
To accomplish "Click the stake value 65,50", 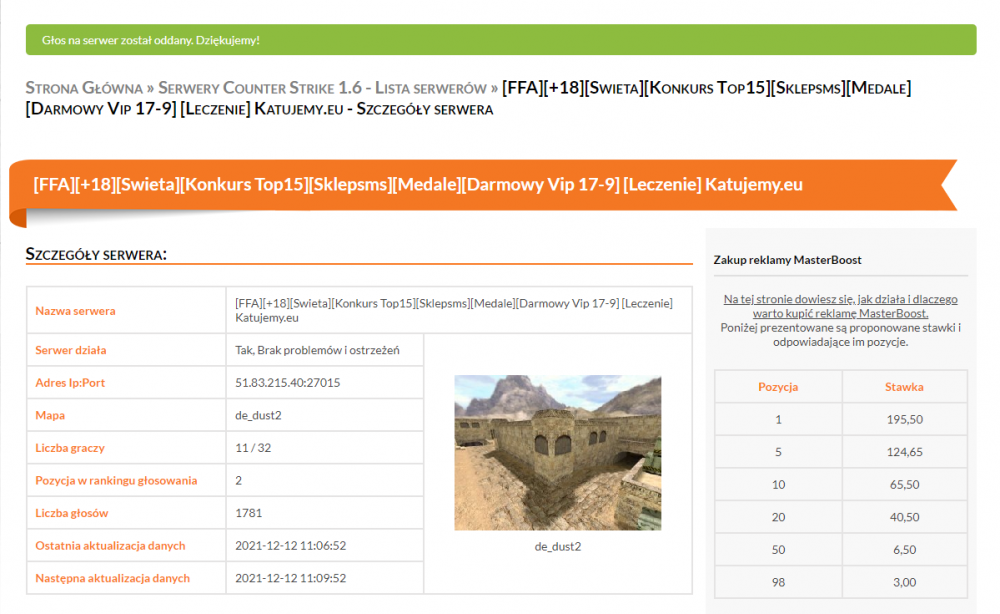I will (x=904, y=484).
